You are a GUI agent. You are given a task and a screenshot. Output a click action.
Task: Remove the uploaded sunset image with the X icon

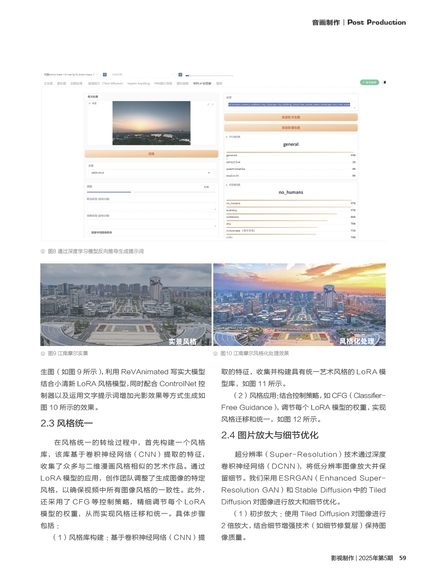pyautogui.click(x=213, y=105)
